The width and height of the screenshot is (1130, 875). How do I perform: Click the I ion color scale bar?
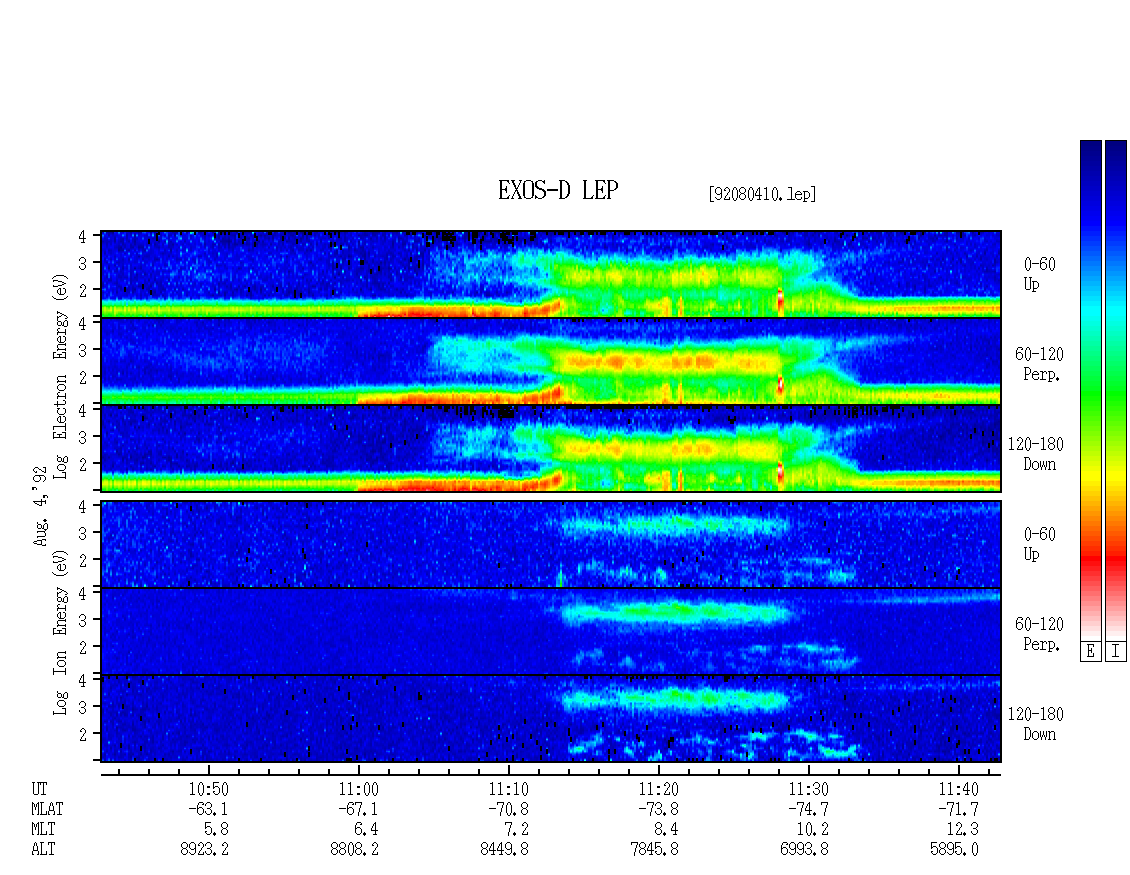pos(1116,389)
